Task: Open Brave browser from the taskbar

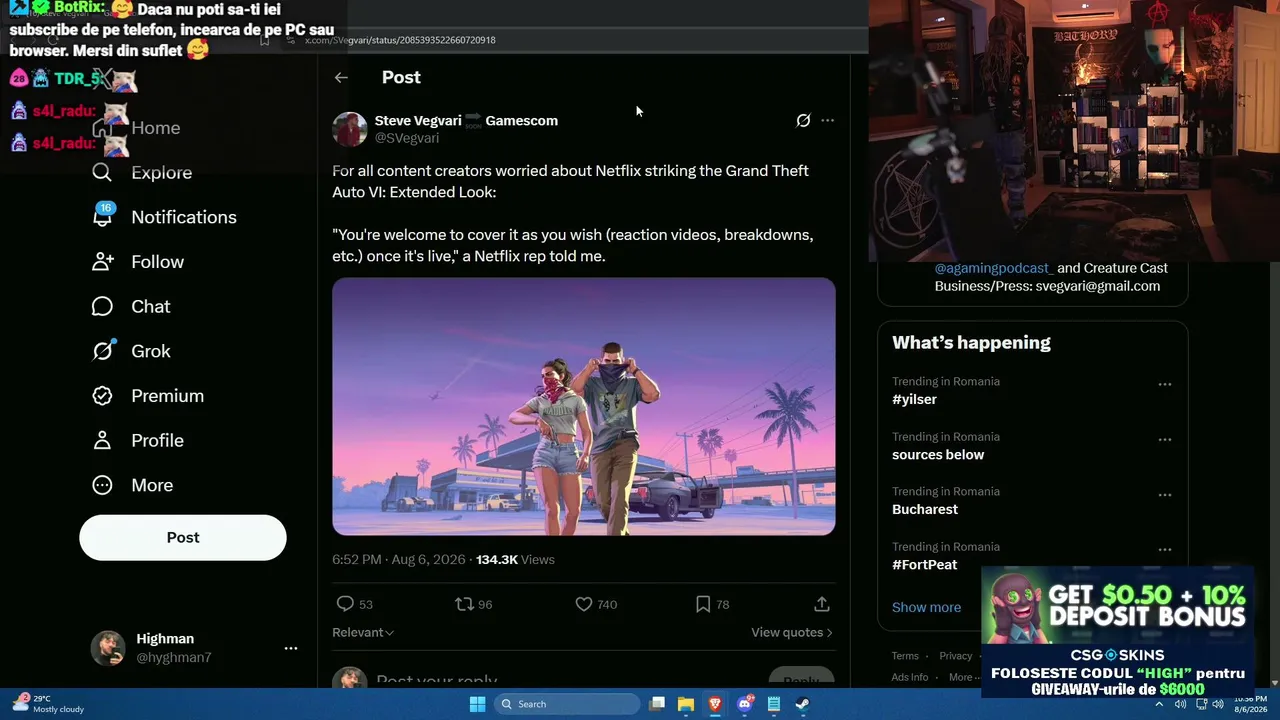Action: (x=715, y=704)
